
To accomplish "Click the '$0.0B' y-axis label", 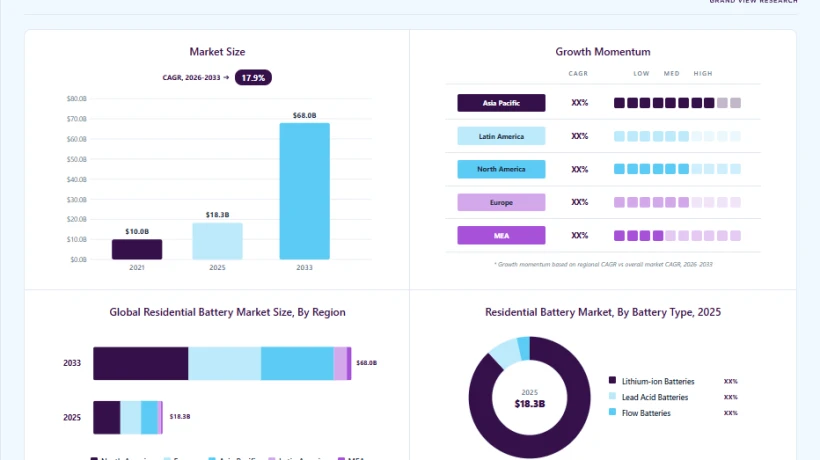I will pos(78,259).
